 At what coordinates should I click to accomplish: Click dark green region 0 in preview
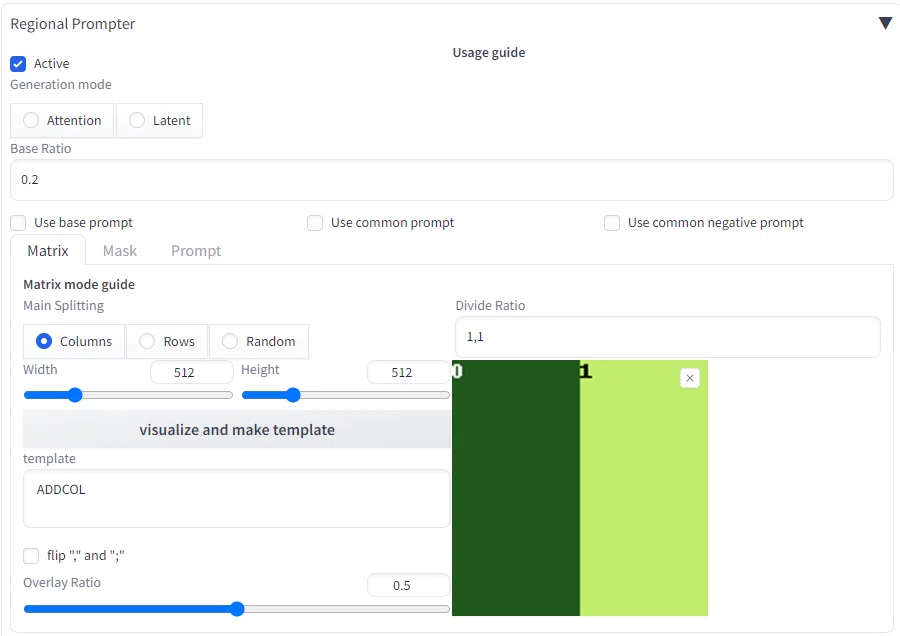tap(516, 488)
